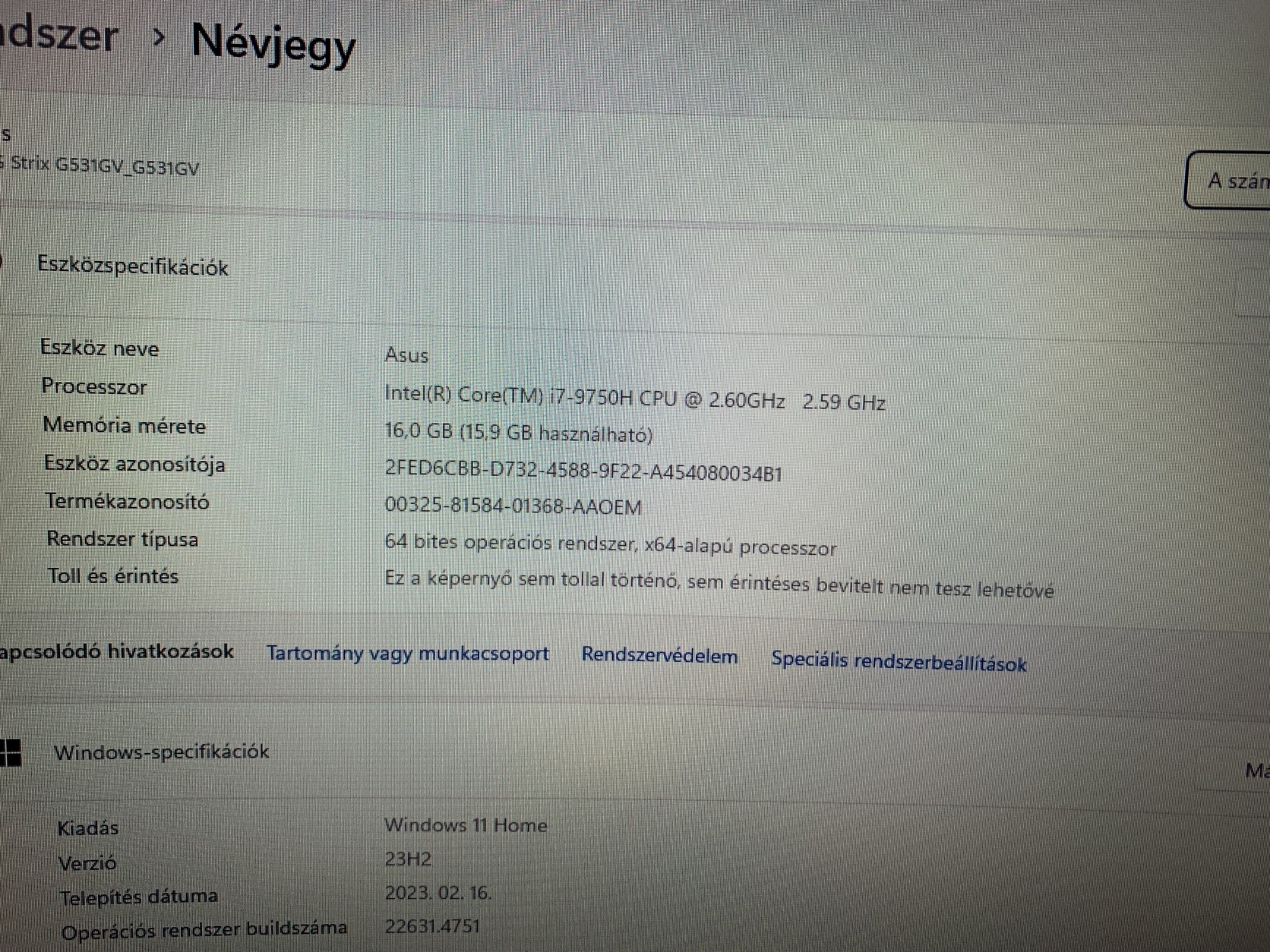Click the "Termékazonosító" label
This screenshot has width=1270, height=952.
(x=127, y=501)
